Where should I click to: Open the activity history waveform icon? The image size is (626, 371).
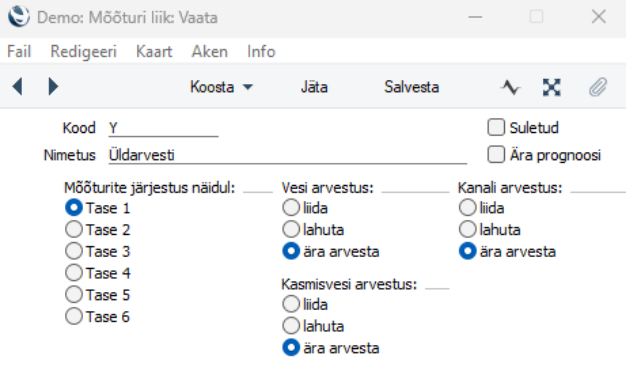511,87
